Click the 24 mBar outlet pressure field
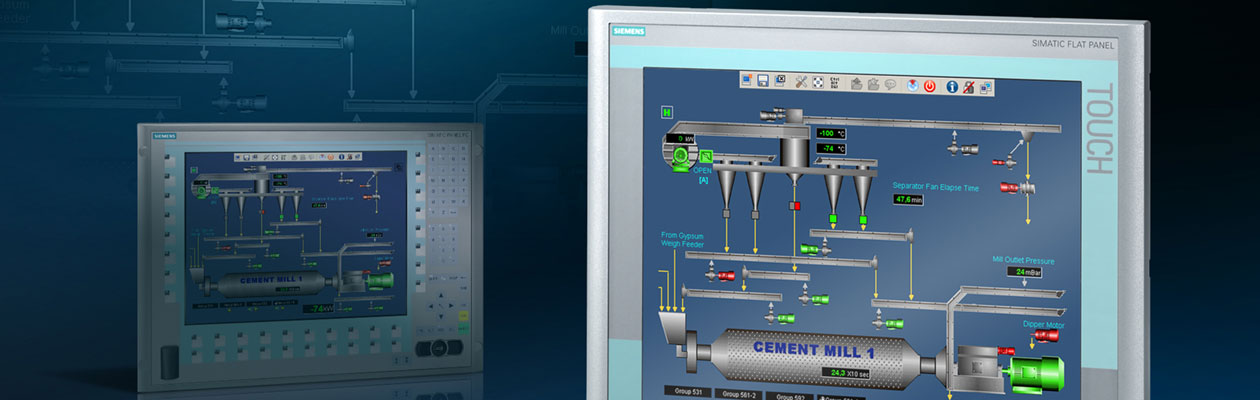Viewport: 1260px width, 400px height. point(1024,272)
